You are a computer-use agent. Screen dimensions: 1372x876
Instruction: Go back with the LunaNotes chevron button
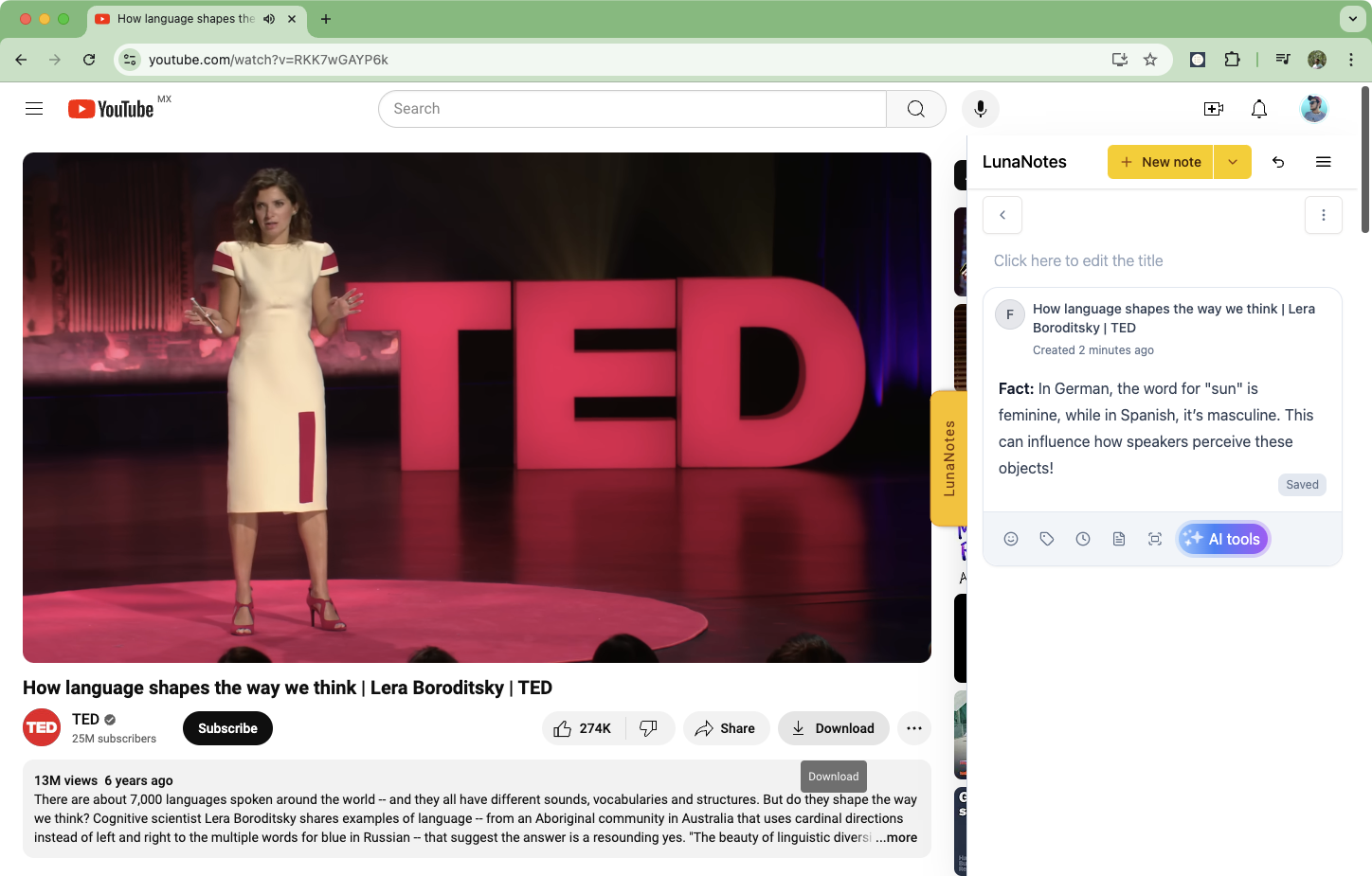click(x=1002, y=215)
